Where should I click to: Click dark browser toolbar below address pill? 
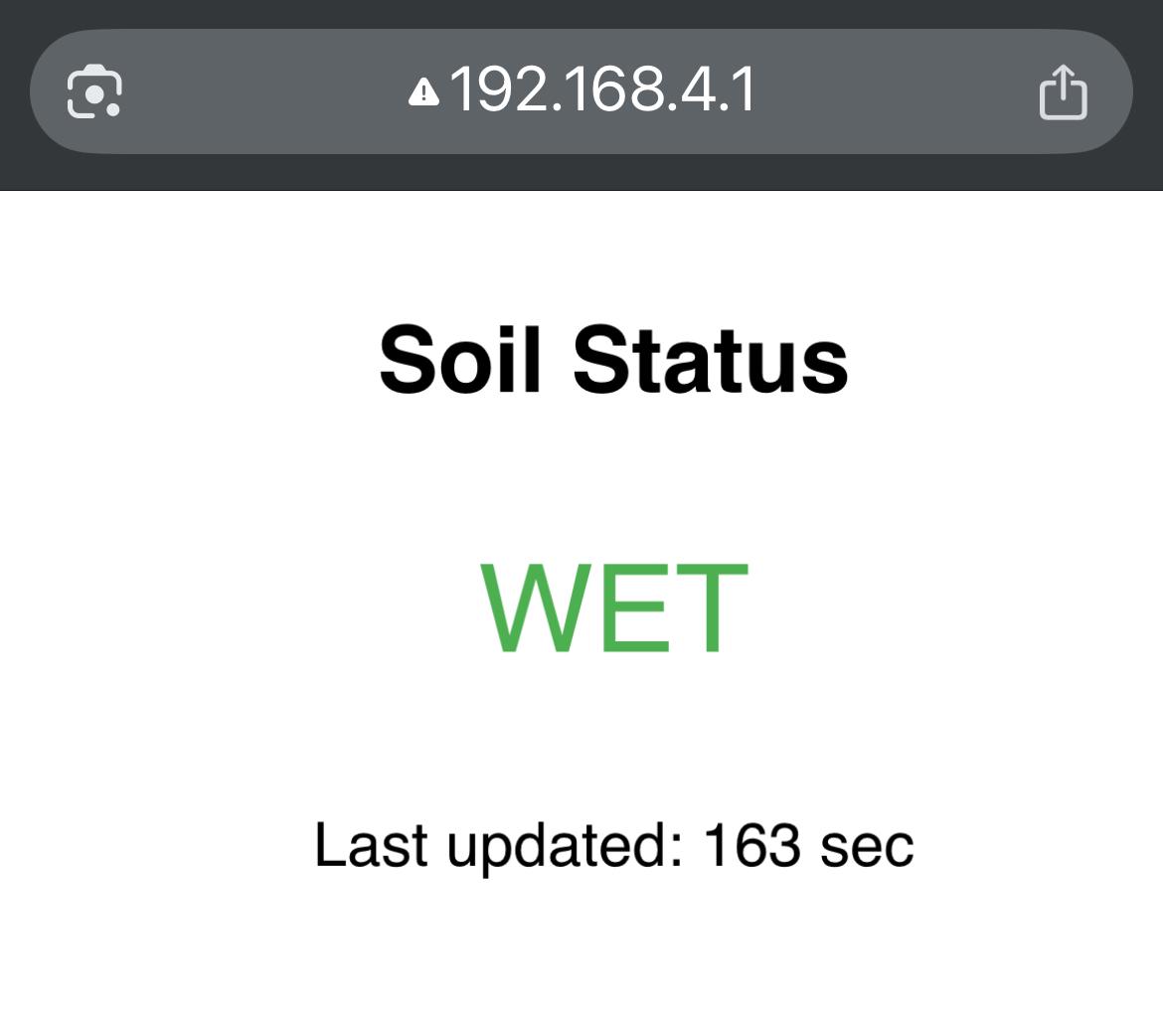(581, 172)
